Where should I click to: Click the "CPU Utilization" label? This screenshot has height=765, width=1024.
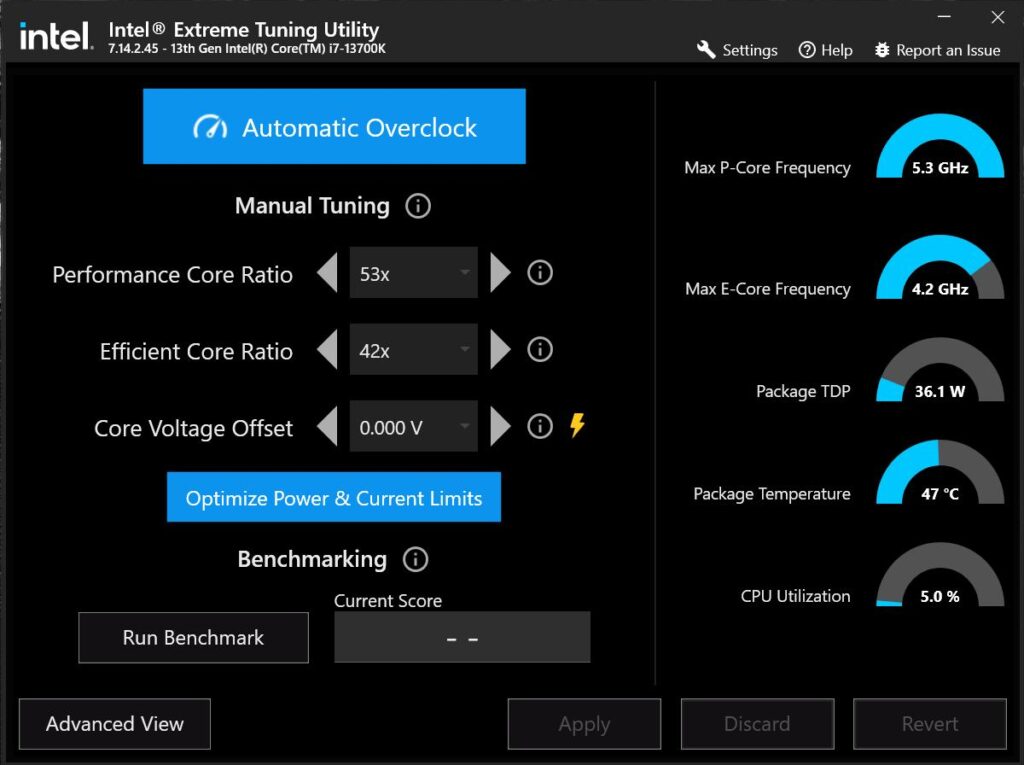(x=795, y=596)
